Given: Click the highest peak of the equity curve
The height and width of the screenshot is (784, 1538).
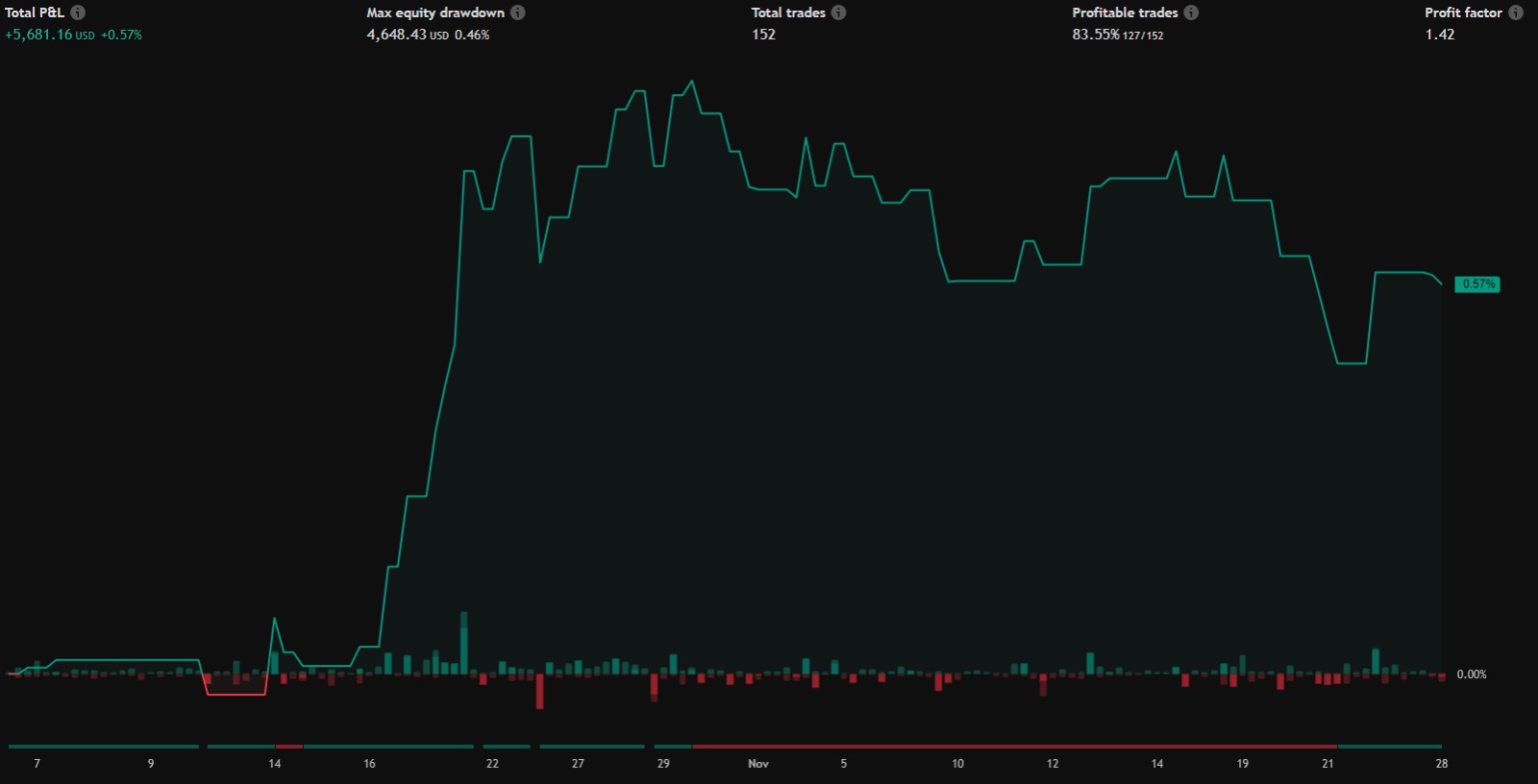Looking at the screenshot, I should click(x=692, y=82).
